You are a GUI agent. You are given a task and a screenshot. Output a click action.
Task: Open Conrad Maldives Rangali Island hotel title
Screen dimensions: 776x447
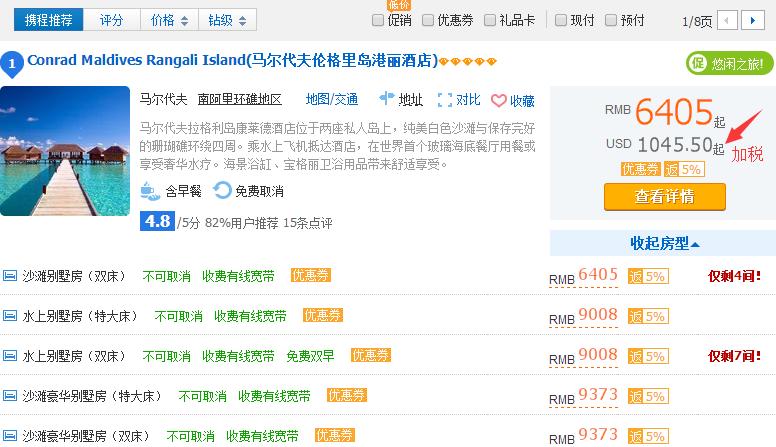233,60
